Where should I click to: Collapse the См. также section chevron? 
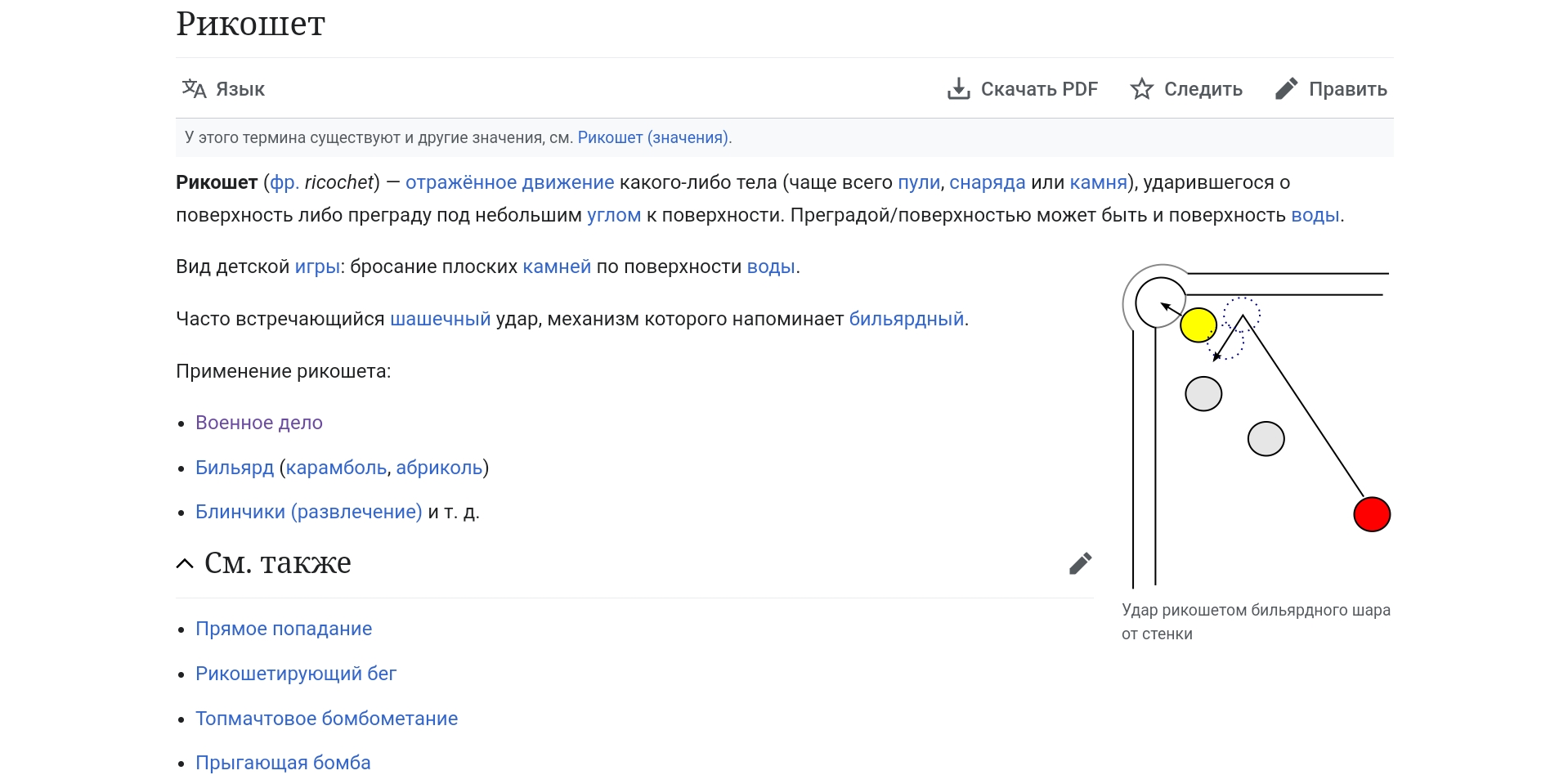[x=185, y=563]
